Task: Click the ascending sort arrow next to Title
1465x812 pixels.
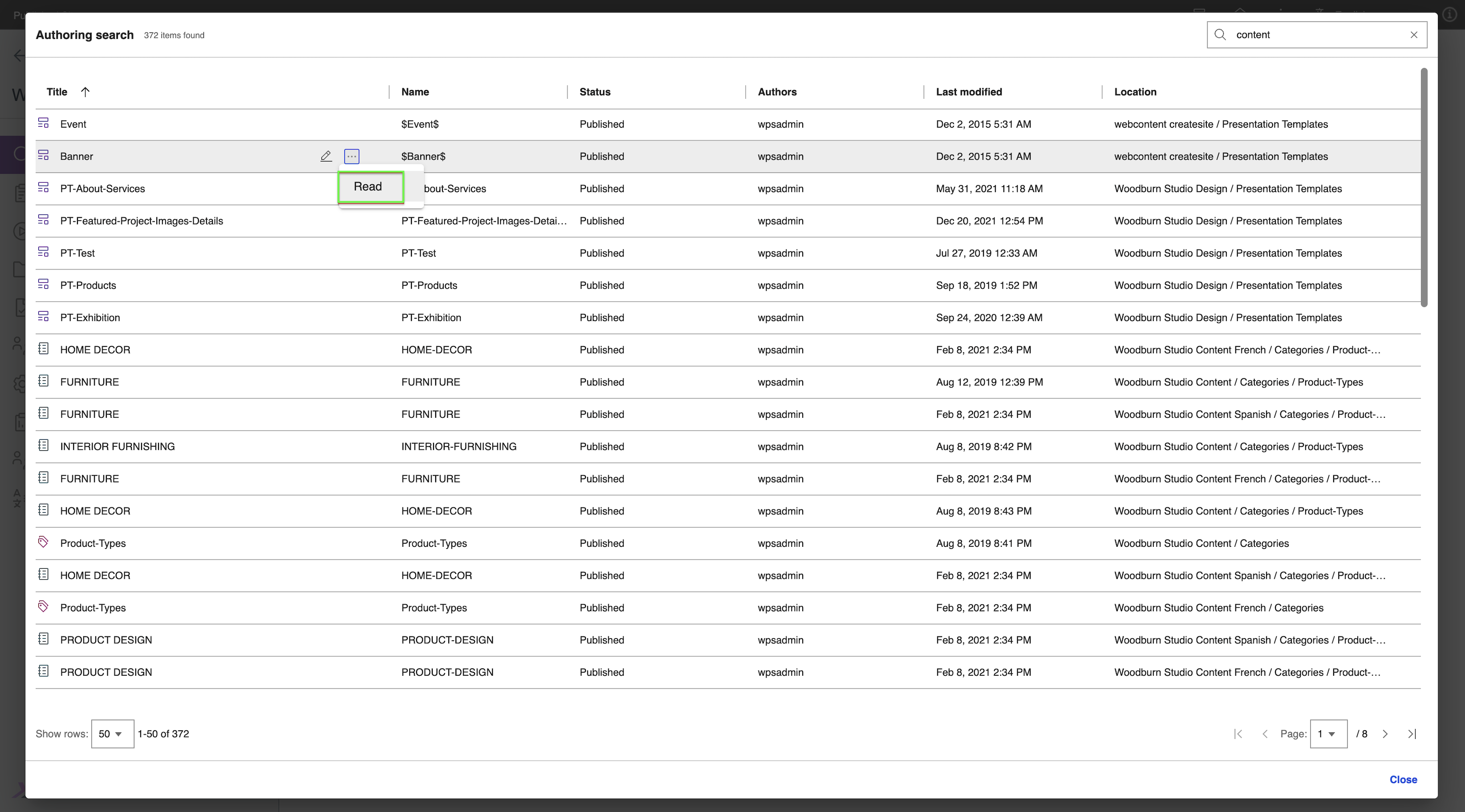Action: (85, 92)
